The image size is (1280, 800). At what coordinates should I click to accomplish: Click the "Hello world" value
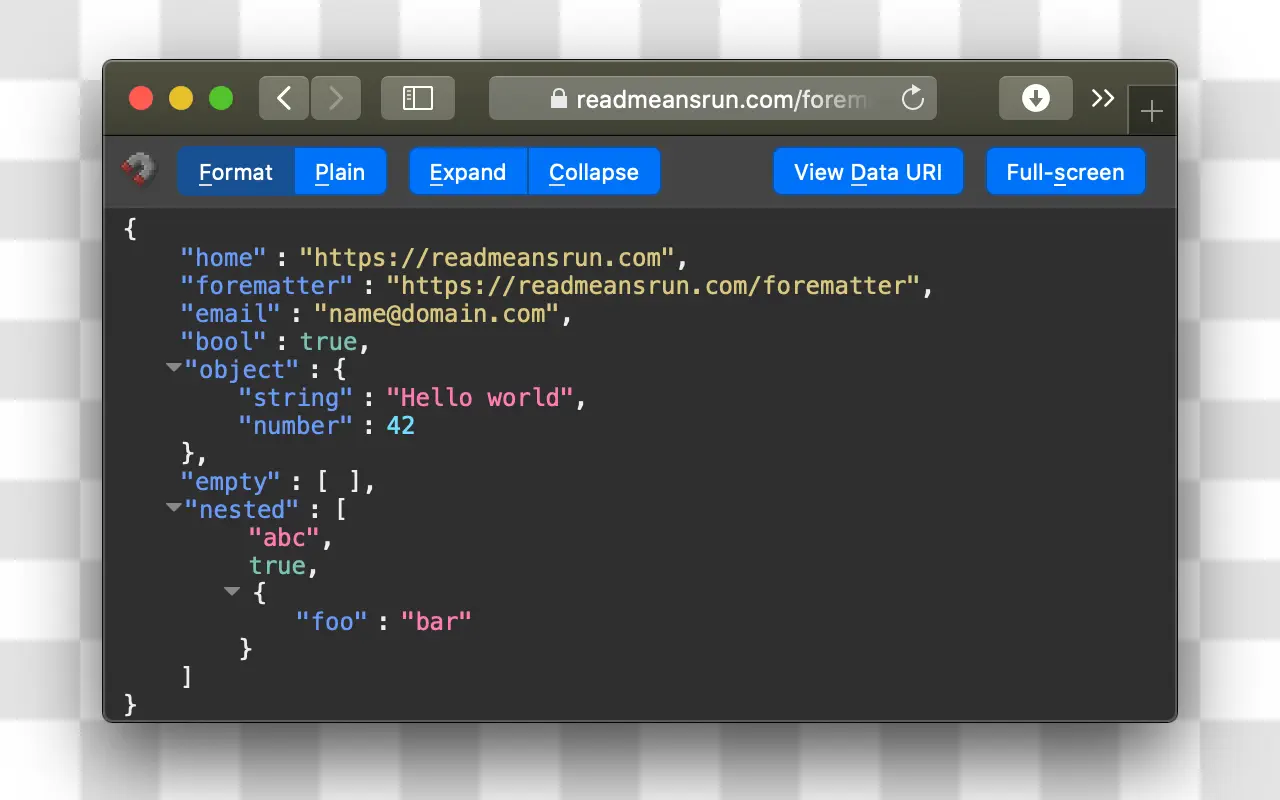pyautogui.click(x=480, y=398)
